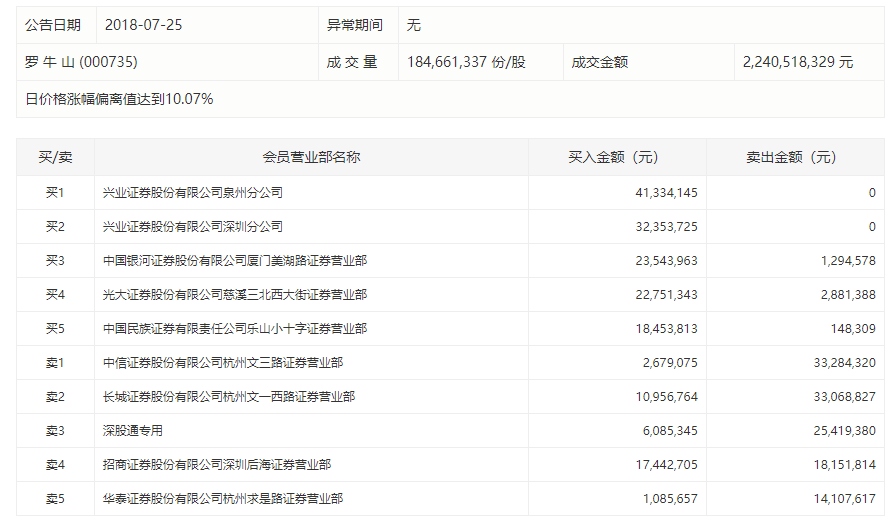Click the 买/卖 column header
Viewport: 896px width, 525px height.
55,157
